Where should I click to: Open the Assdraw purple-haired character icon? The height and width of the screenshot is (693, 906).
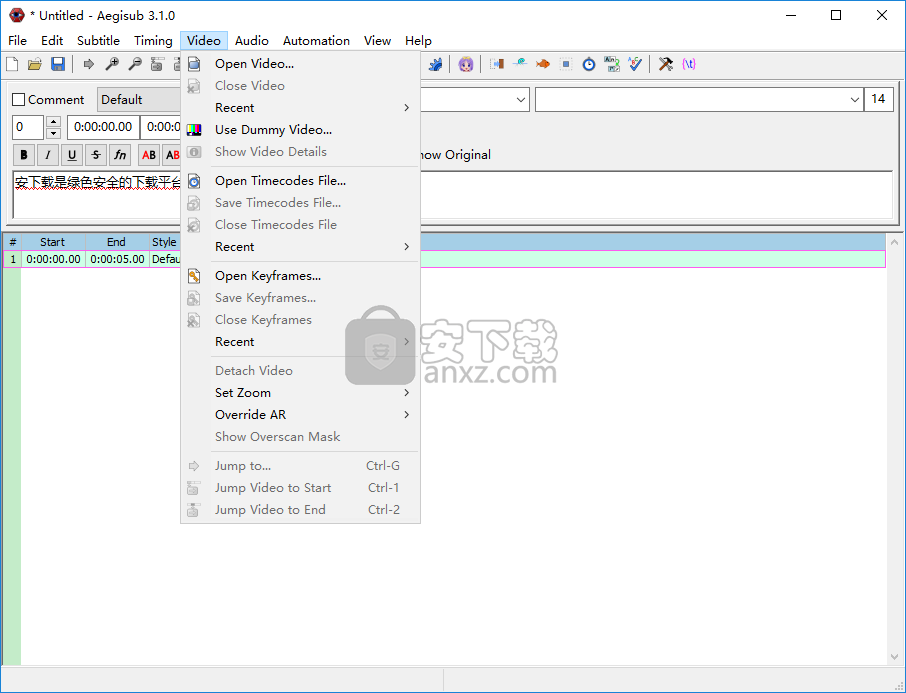466,64
